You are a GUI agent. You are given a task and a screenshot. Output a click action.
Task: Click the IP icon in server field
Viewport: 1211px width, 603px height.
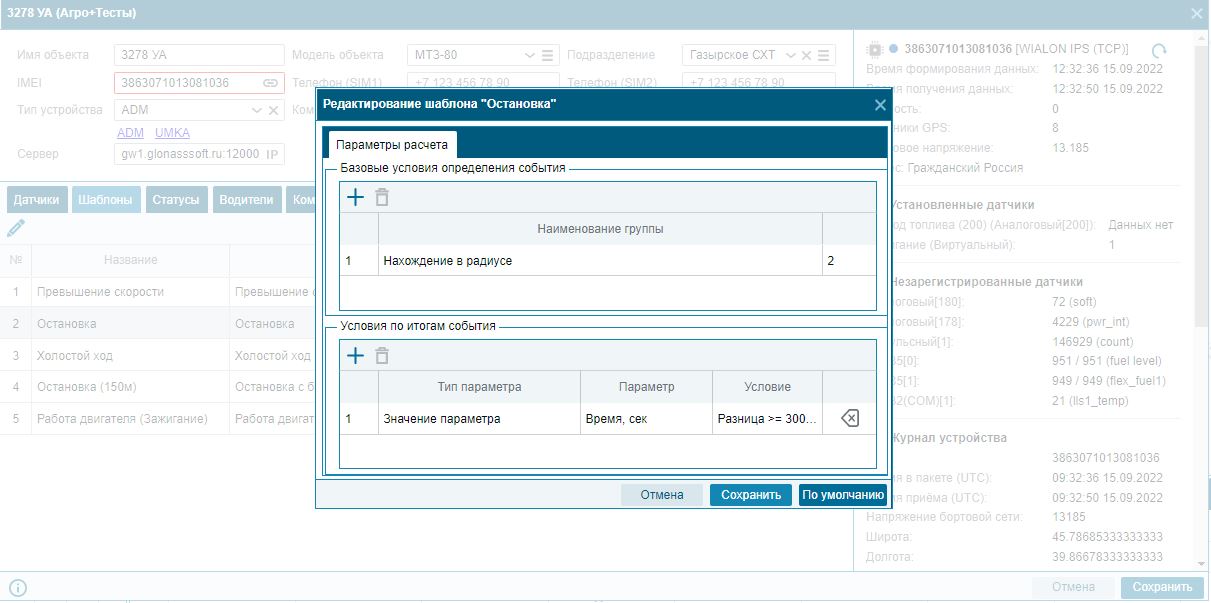point(272,154)
